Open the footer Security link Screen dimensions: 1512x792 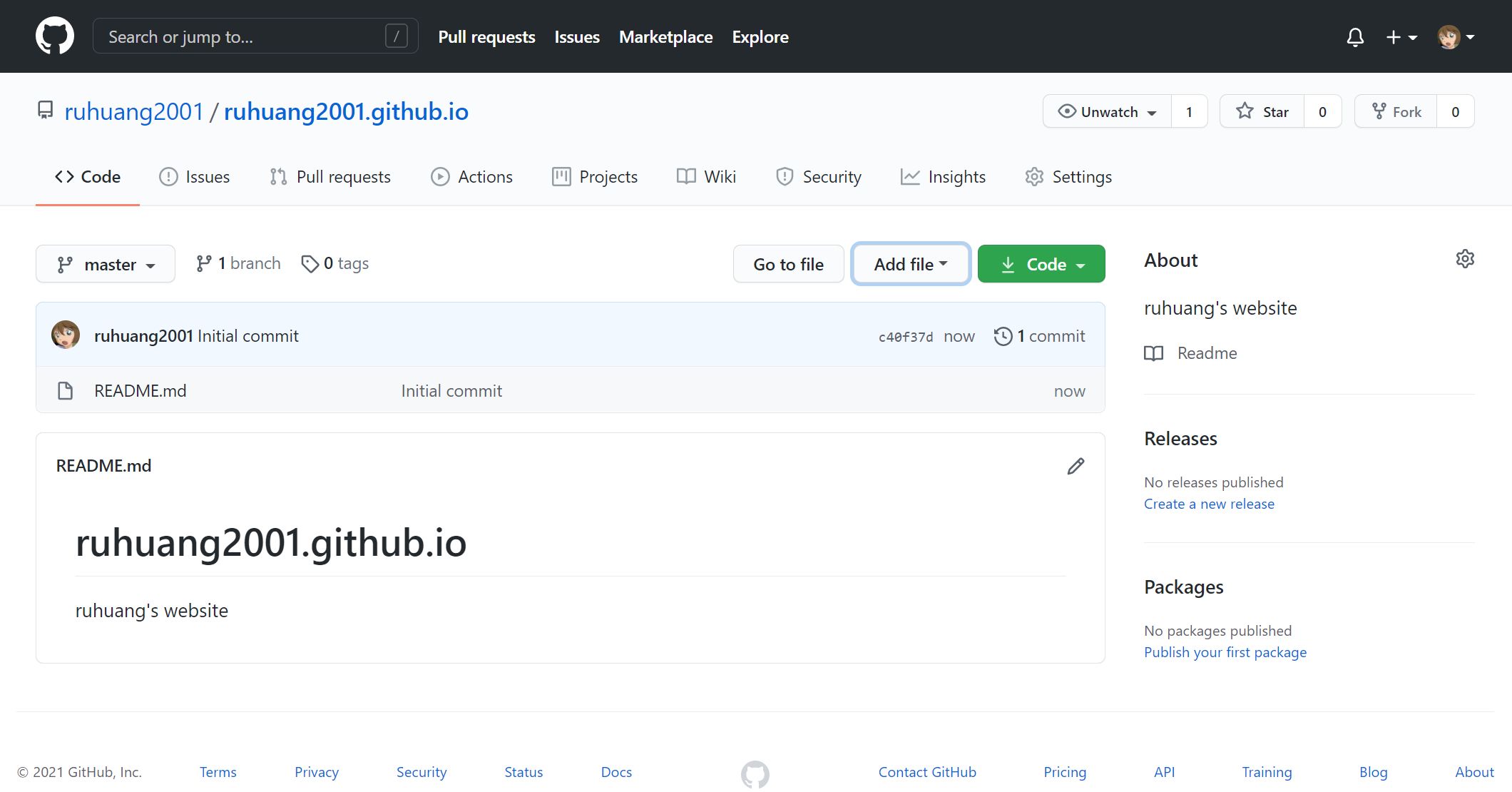(x=422, y=772)
